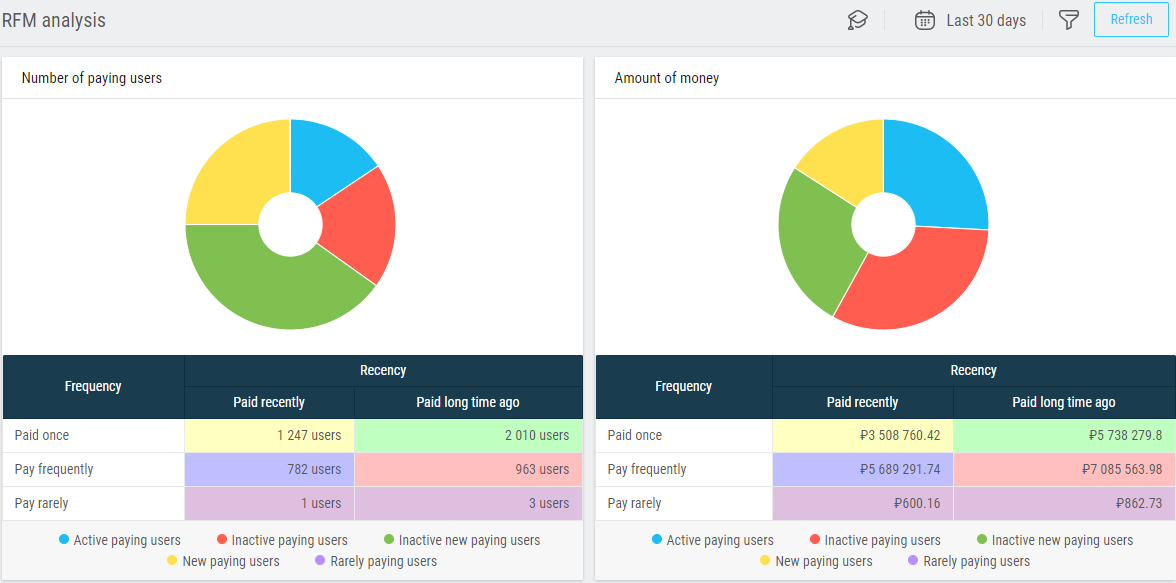Click the Refresh button

tap(1131, 20)
